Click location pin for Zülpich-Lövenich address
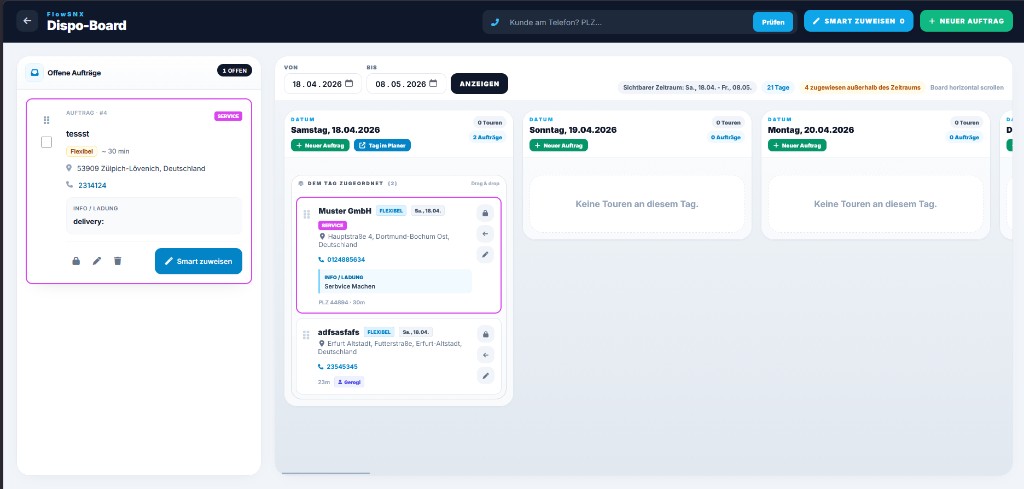The width and height of the screenshot is (1024, 489). tap(69, 168)
